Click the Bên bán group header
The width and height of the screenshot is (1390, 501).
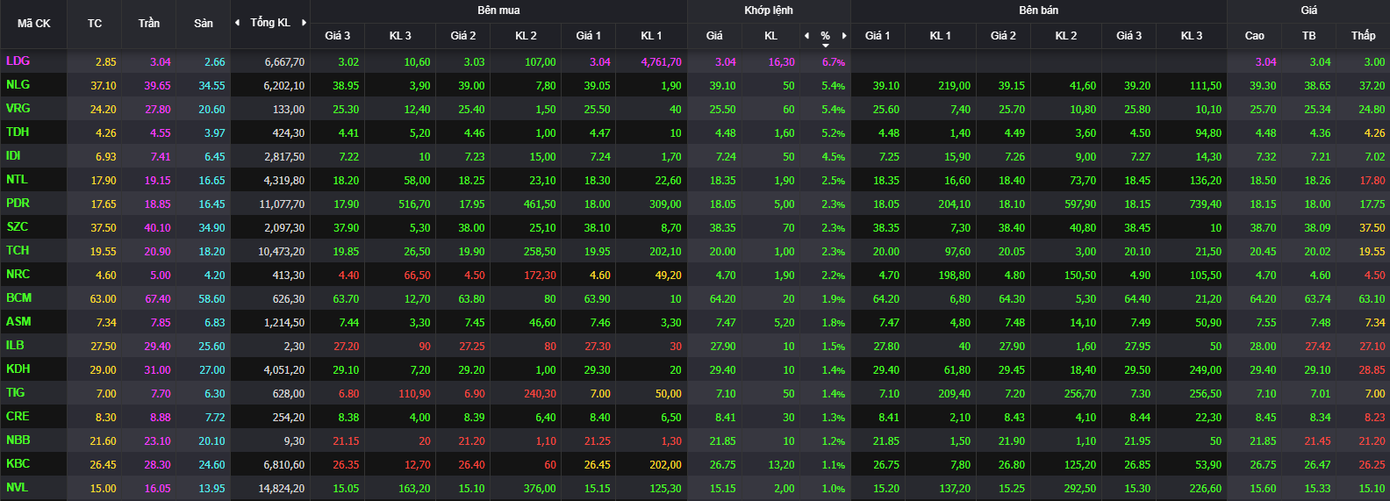coord(1040,10)
